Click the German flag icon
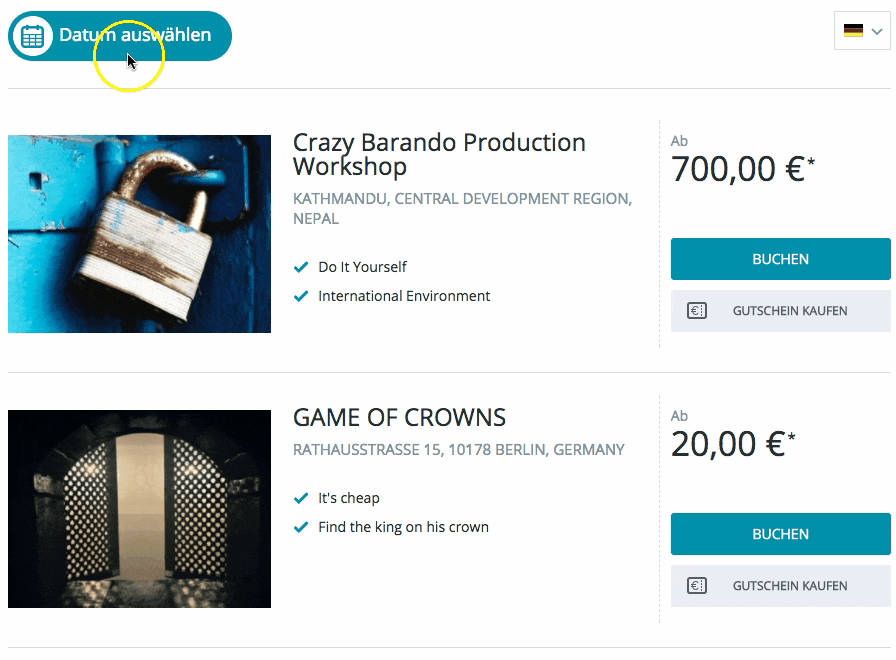This screenshot has width=896, height=660. click(x=853, y=31)
